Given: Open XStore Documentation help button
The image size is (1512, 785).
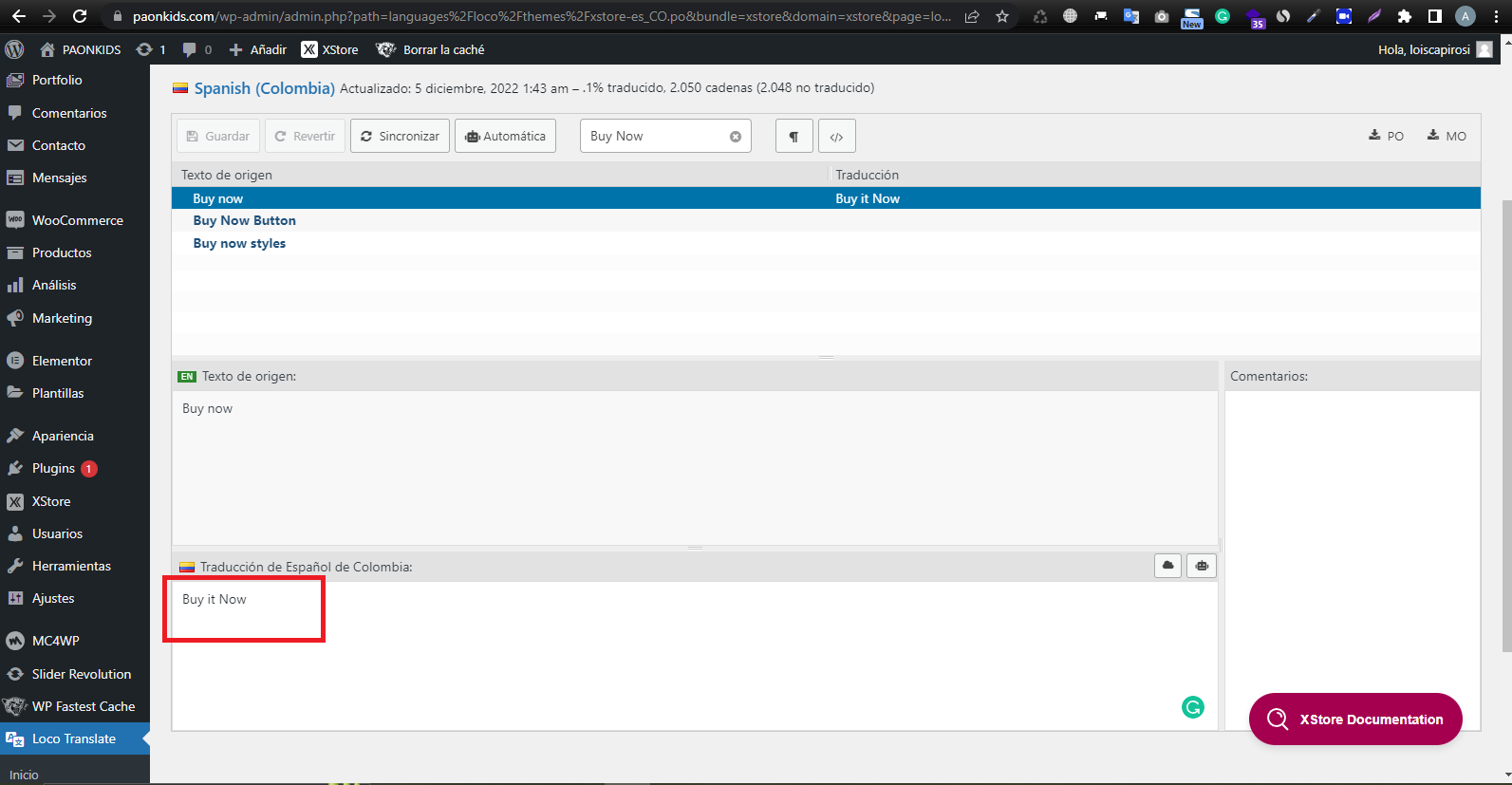Looking at the screenshot, I should [x=1355, y=720].
